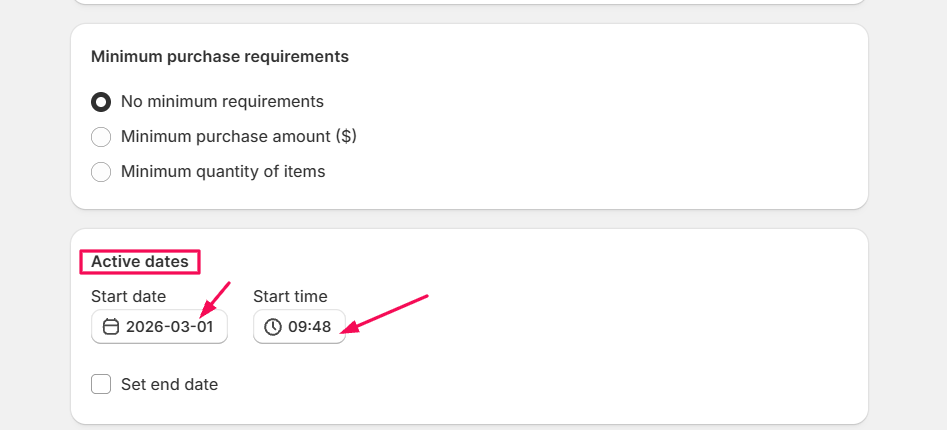This screenshot has width=947, height=430.
Task: Click the "Active dates" section heading
Action: [x=140, y=262]
